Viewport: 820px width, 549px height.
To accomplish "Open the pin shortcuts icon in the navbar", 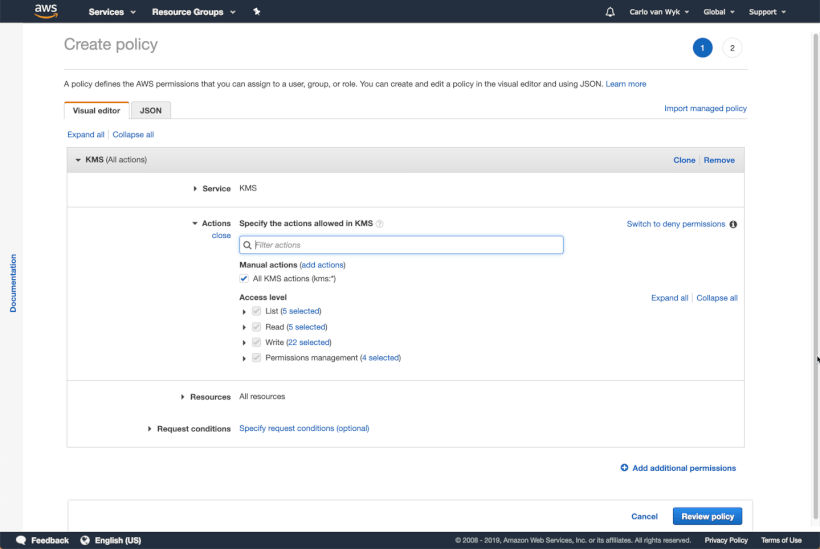I will (x=257, y=12).
